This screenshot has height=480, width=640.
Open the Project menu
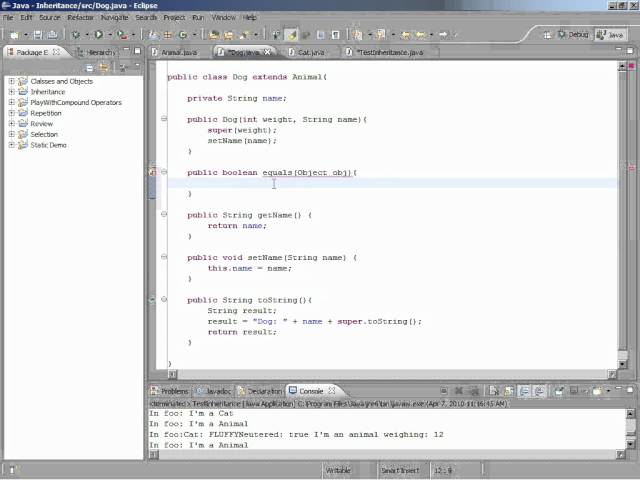174,18
